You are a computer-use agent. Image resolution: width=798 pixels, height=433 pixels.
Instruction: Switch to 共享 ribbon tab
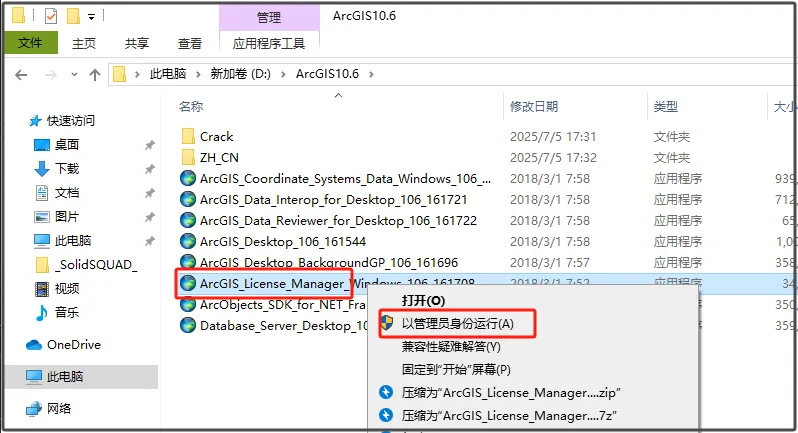pyautogui.click(x=137, y=43)
